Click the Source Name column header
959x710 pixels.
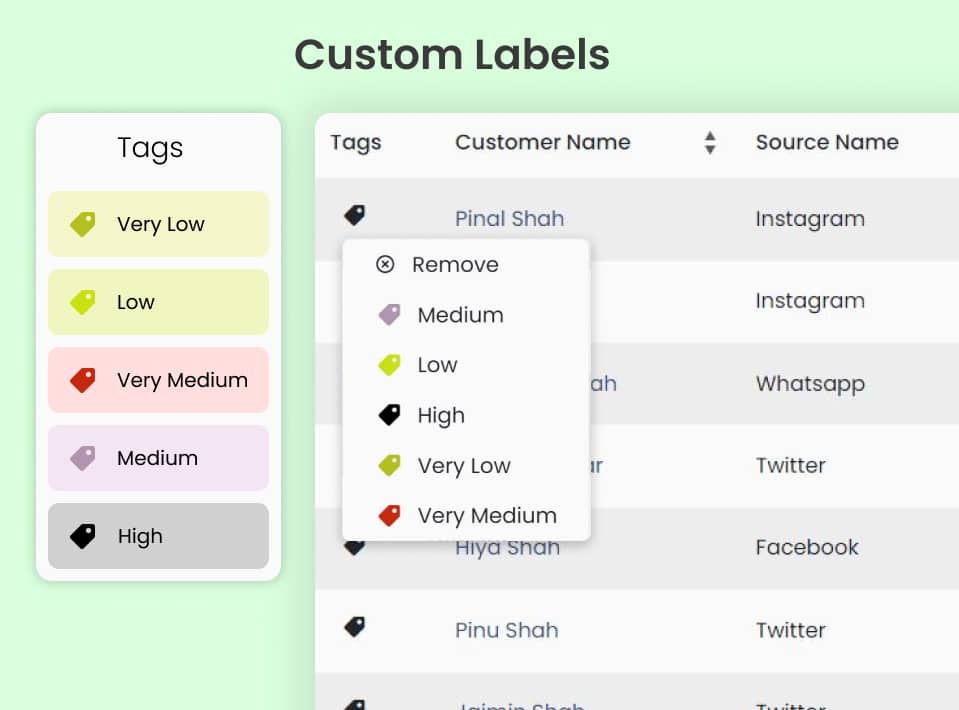point(827,142)
